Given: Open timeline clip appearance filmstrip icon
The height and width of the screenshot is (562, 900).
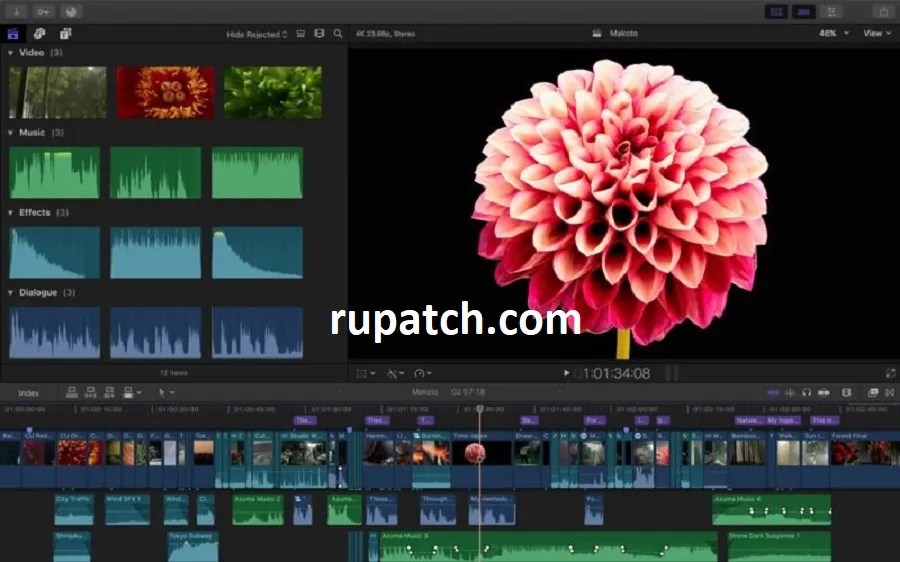Looking at the screenshot, I should tap(847, 393).
